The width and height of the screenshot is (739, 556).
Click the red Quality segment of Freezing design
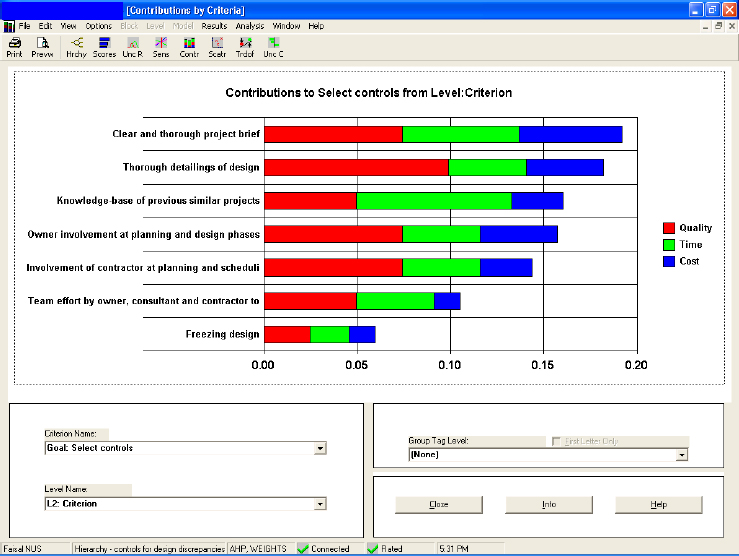(287, 334)
